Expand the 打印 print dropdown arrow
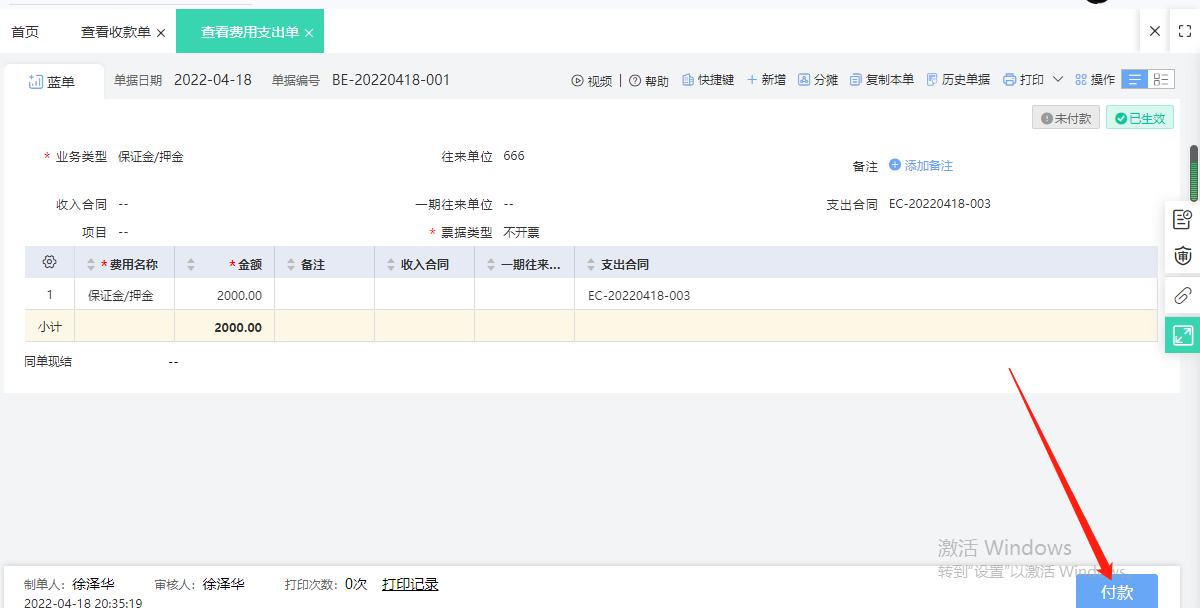Screen dimensions: 1200x608 [x=1057, y=80]
